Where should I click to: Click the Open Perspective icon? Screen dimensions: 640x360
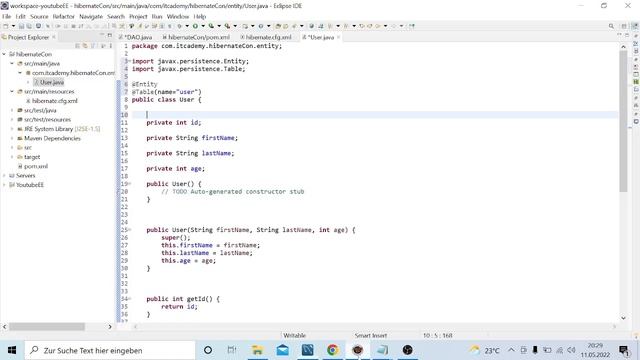coord(624,26)
